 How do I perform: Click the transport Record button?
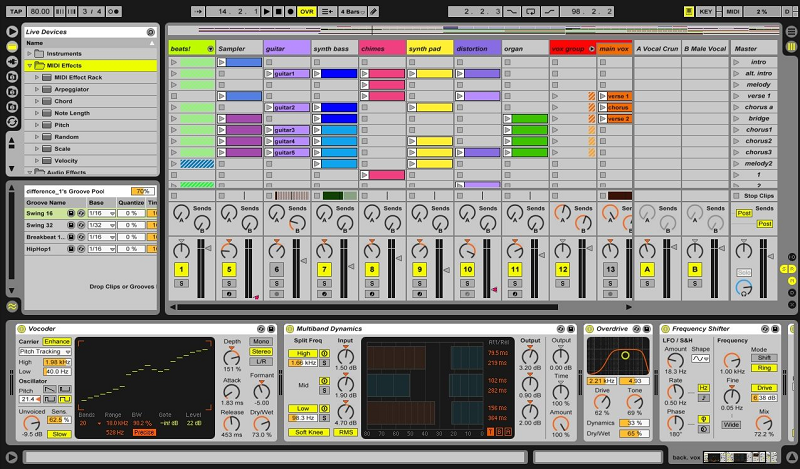290,10
